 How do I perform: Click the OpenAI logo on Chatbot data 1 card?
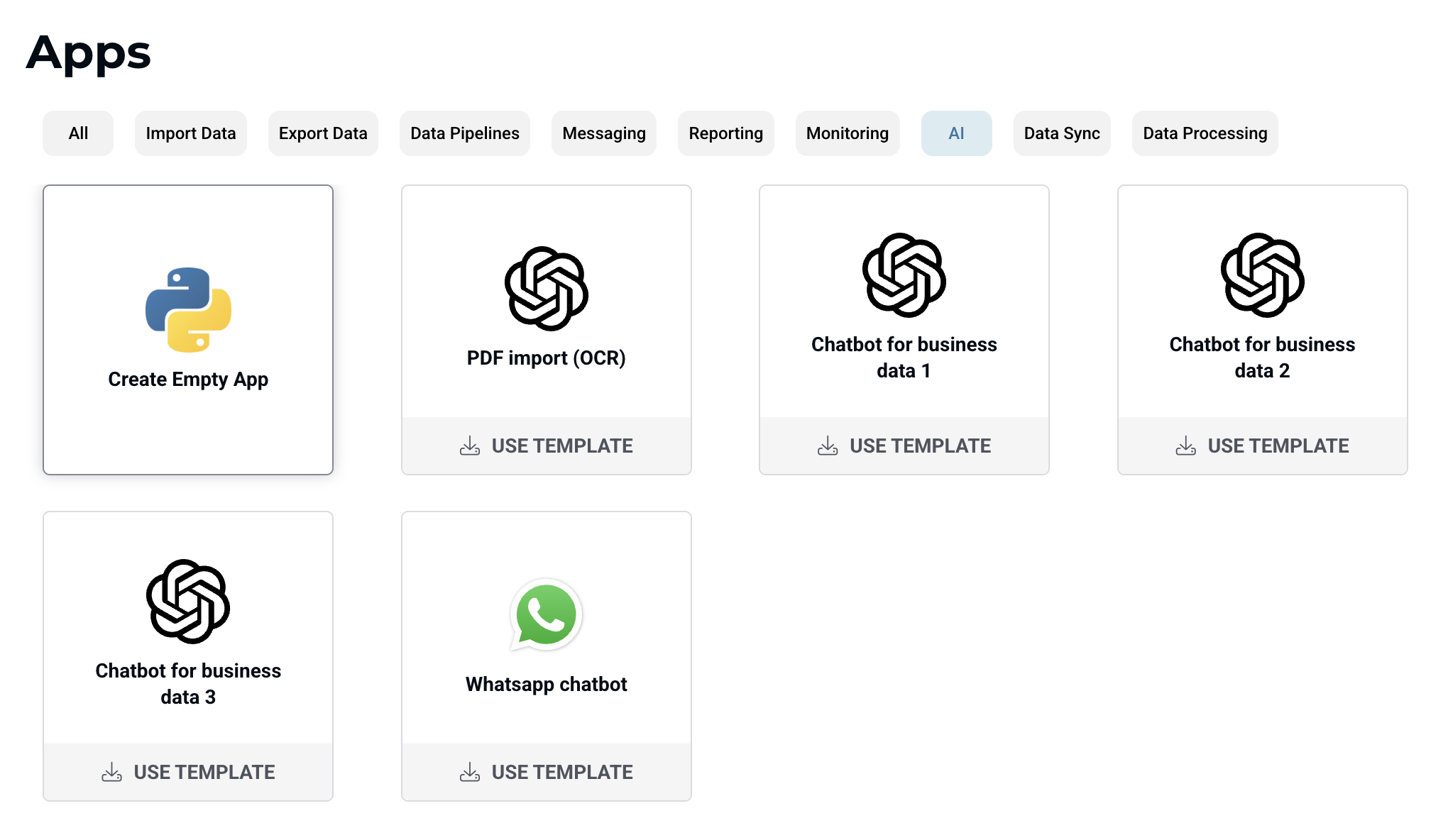pyautogui.click(x=904, y=275)
